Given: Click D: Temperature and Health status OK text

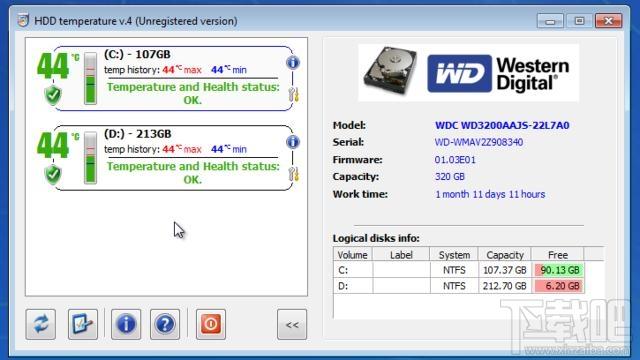Looking at the screenshot, I should point(193,172).
